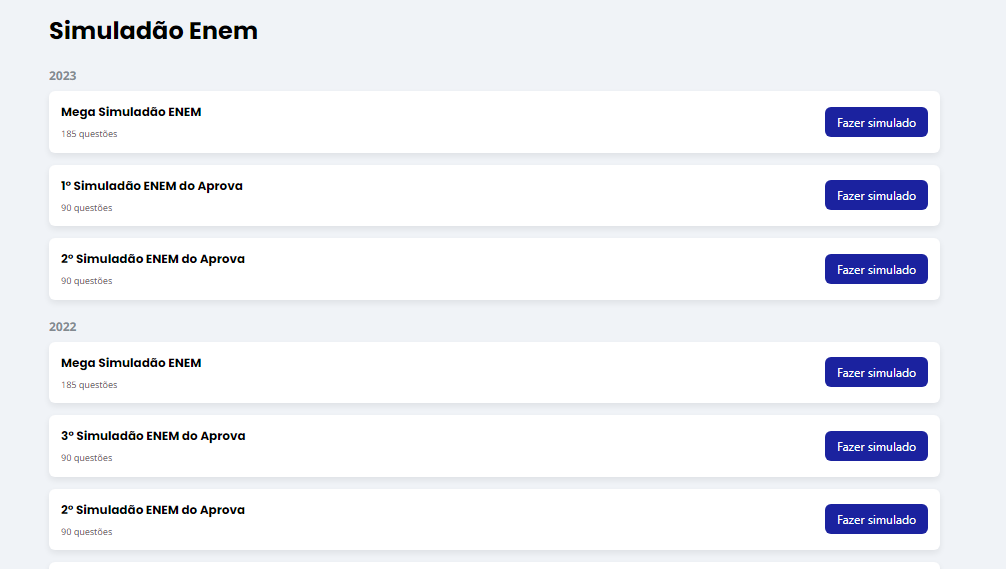This screenshot has height=569, width=1006.
Task: Click the 2023 year section heading
Action: (x=62, y=76)
